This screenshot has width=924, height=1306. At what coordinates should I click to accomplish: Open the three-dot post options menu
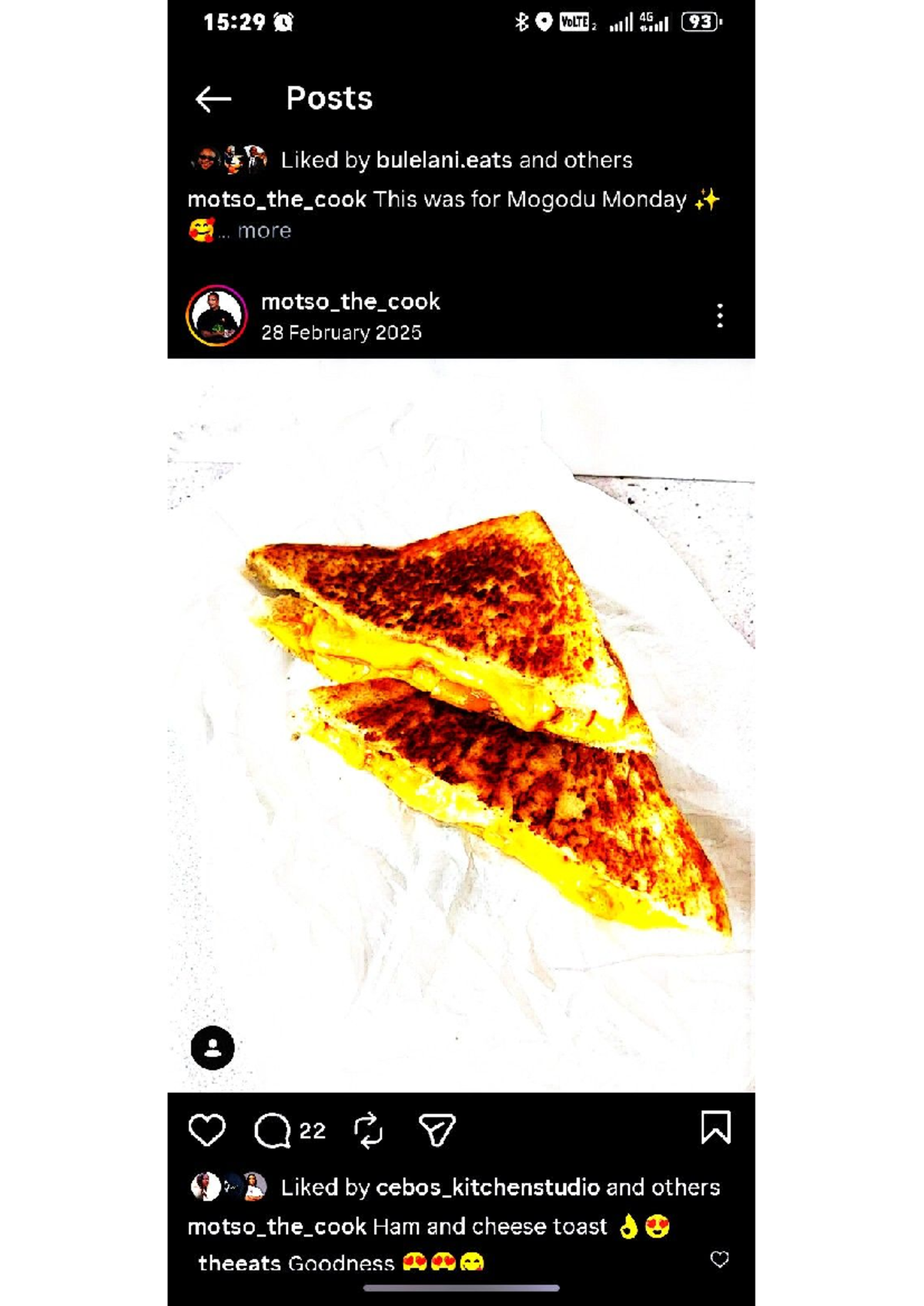pyautogui.click(x=720, y=316)
